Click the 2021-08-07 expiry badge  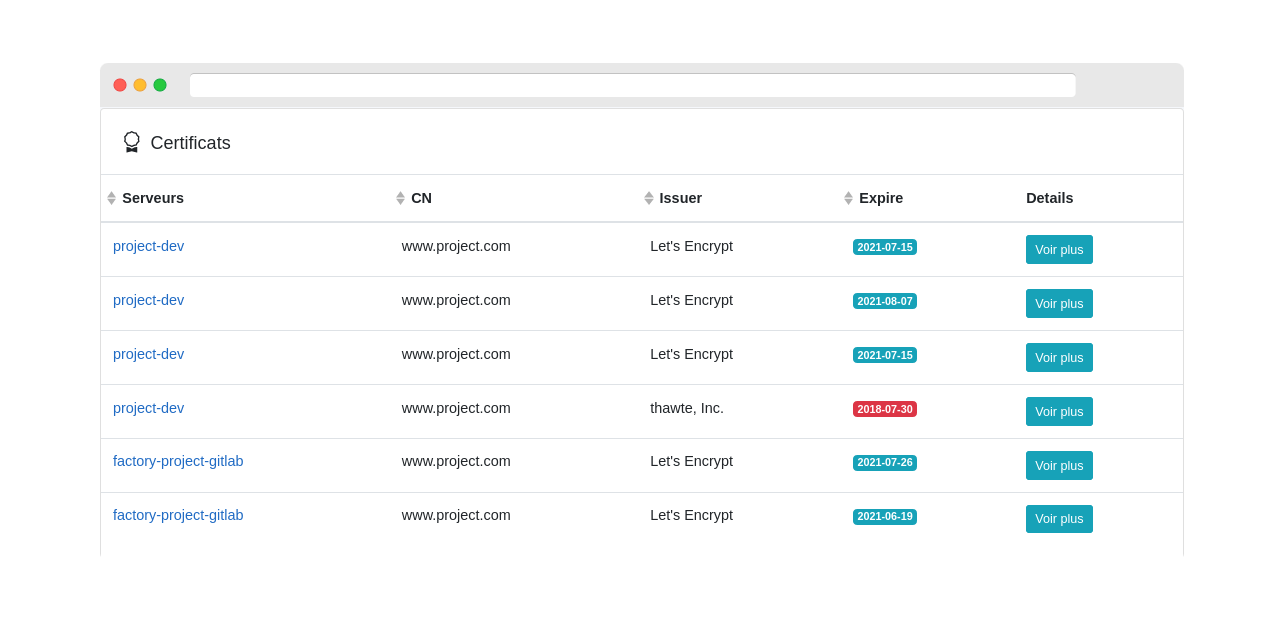[885, 301]
